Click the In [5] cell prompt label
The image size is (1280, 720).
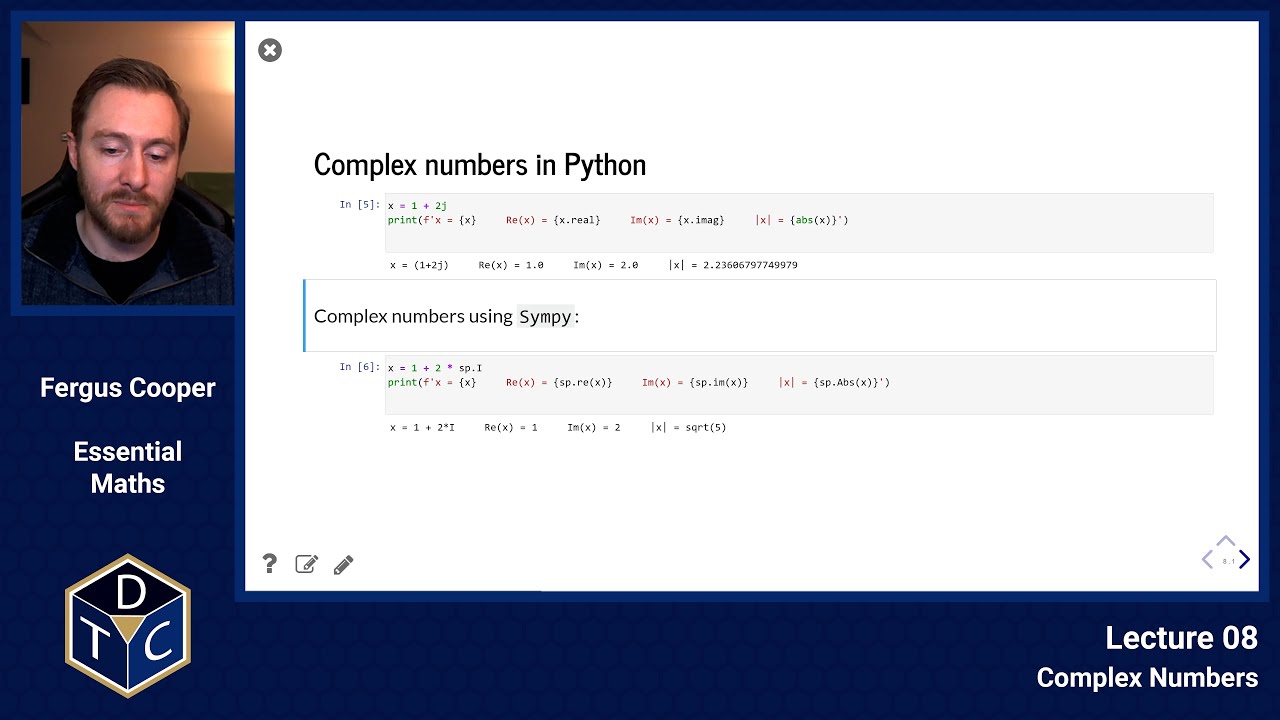click(x=358, y=205)
